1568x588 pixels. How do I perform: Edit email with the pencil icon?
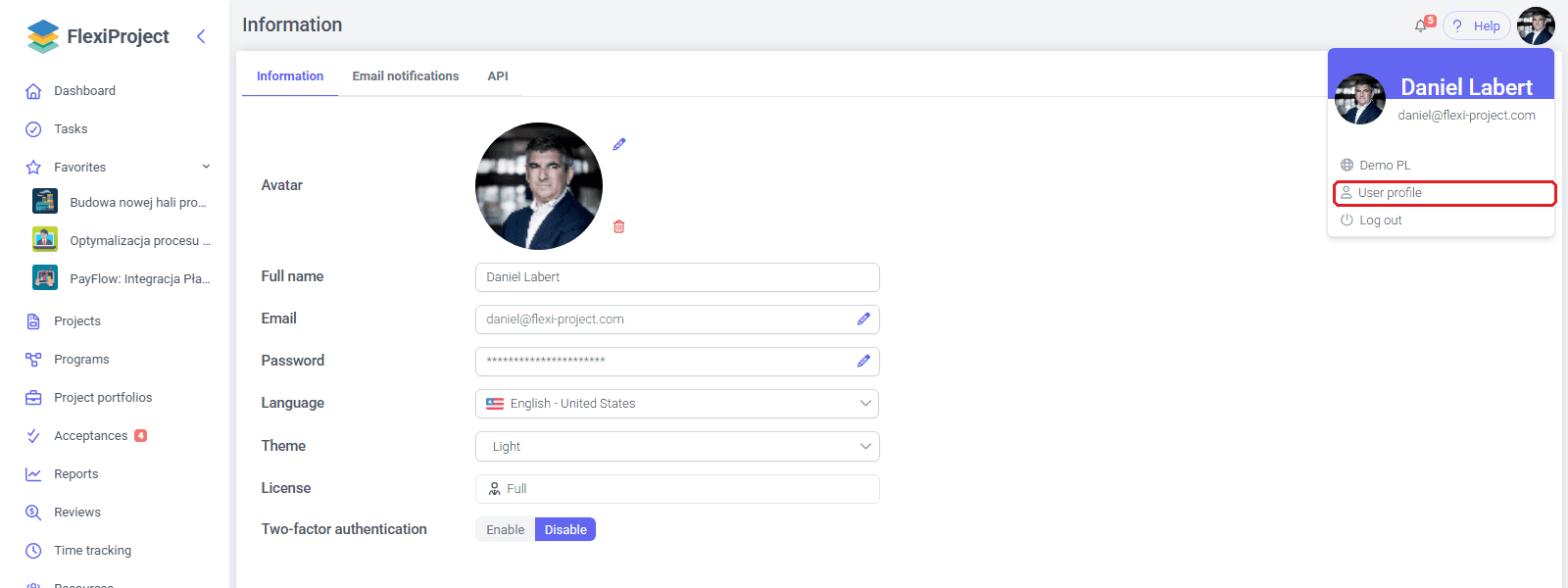[863, 318]
